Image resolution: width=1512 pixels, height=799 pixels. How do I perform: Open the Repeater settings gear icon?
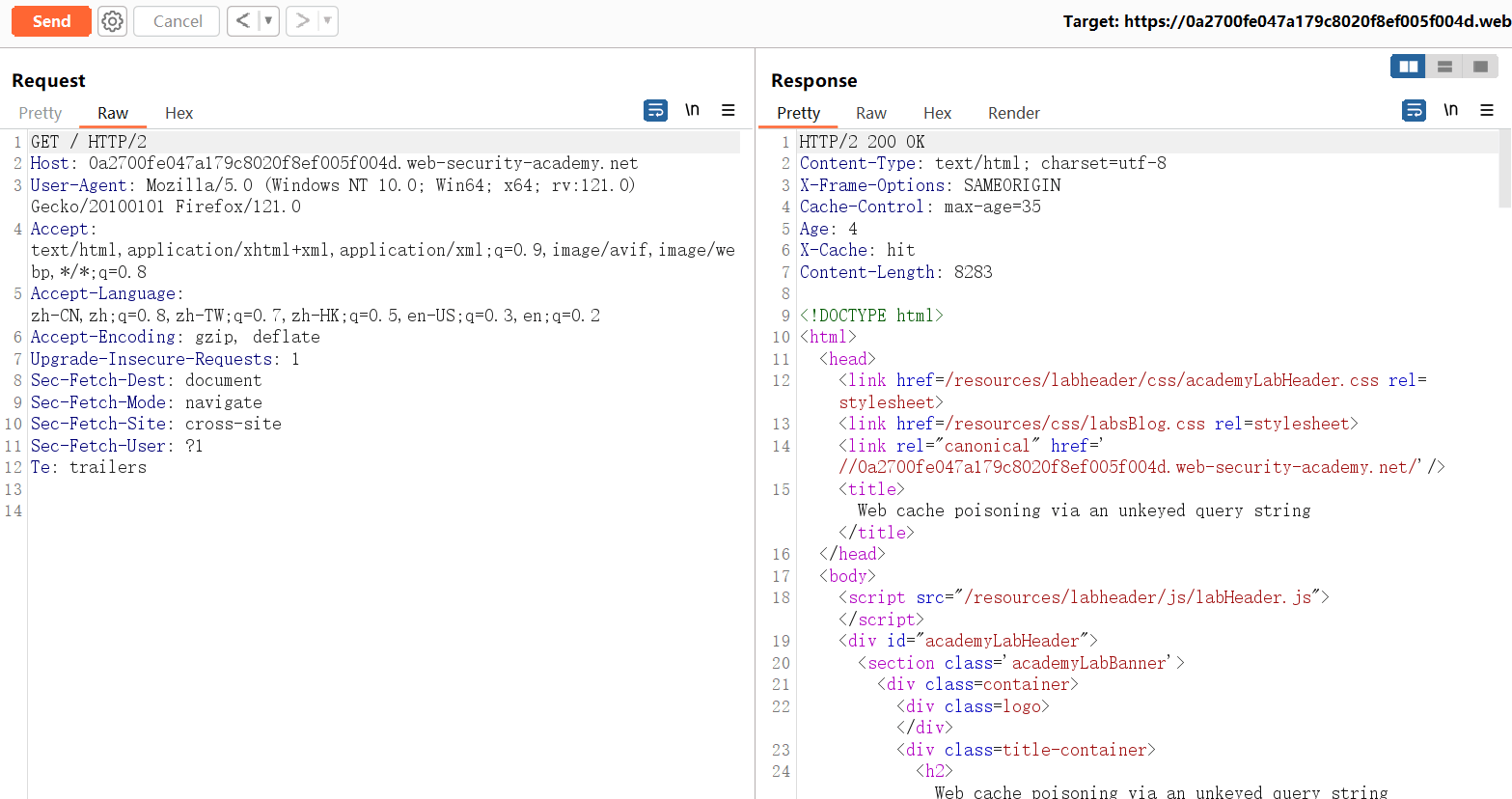[x=113, y=21]
